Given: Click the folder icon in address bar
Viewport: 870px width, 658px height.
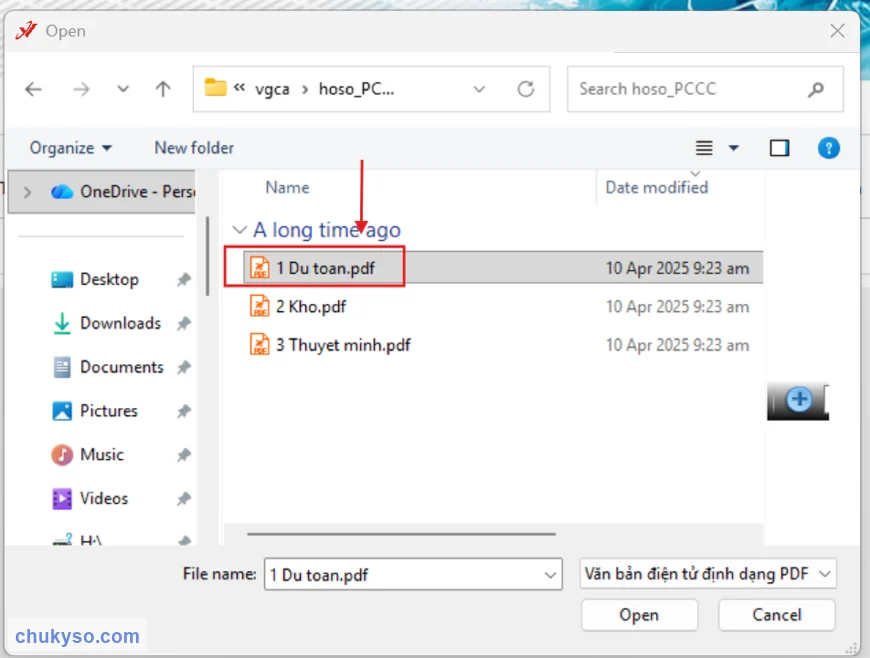Looking at the screenshot, I should 215,88.
